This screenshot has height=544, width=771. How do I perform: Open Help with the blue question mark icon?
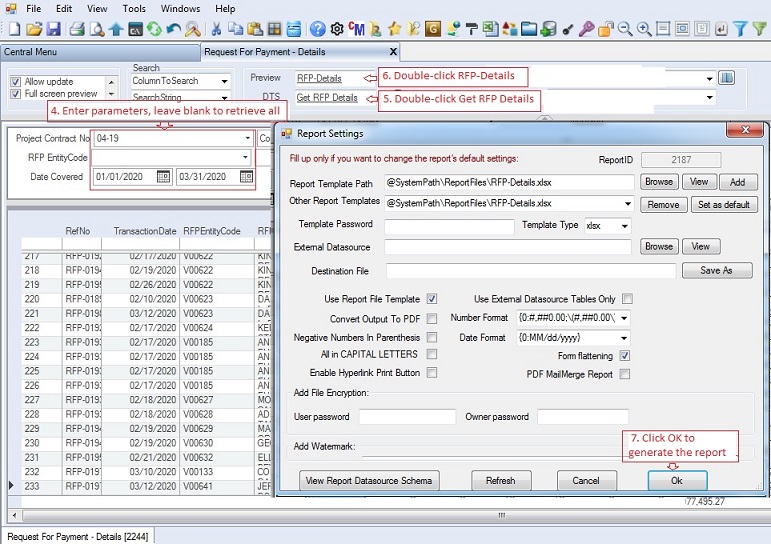pyautogui.click(x=317, y=29)
